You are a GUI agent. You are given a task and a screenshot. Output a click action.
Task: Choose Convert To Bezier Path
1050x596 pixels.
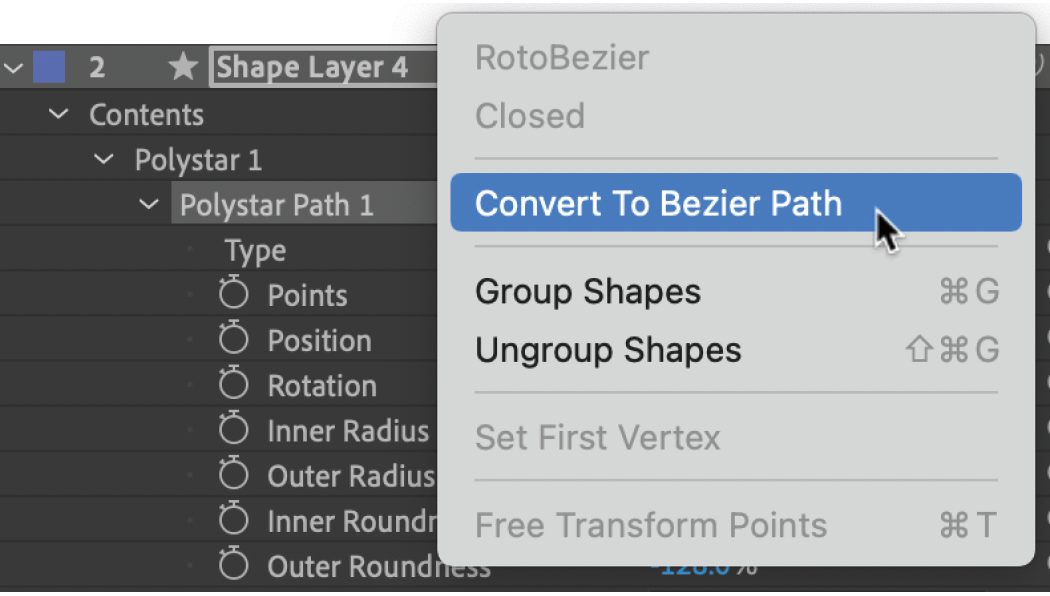[658, 203]
